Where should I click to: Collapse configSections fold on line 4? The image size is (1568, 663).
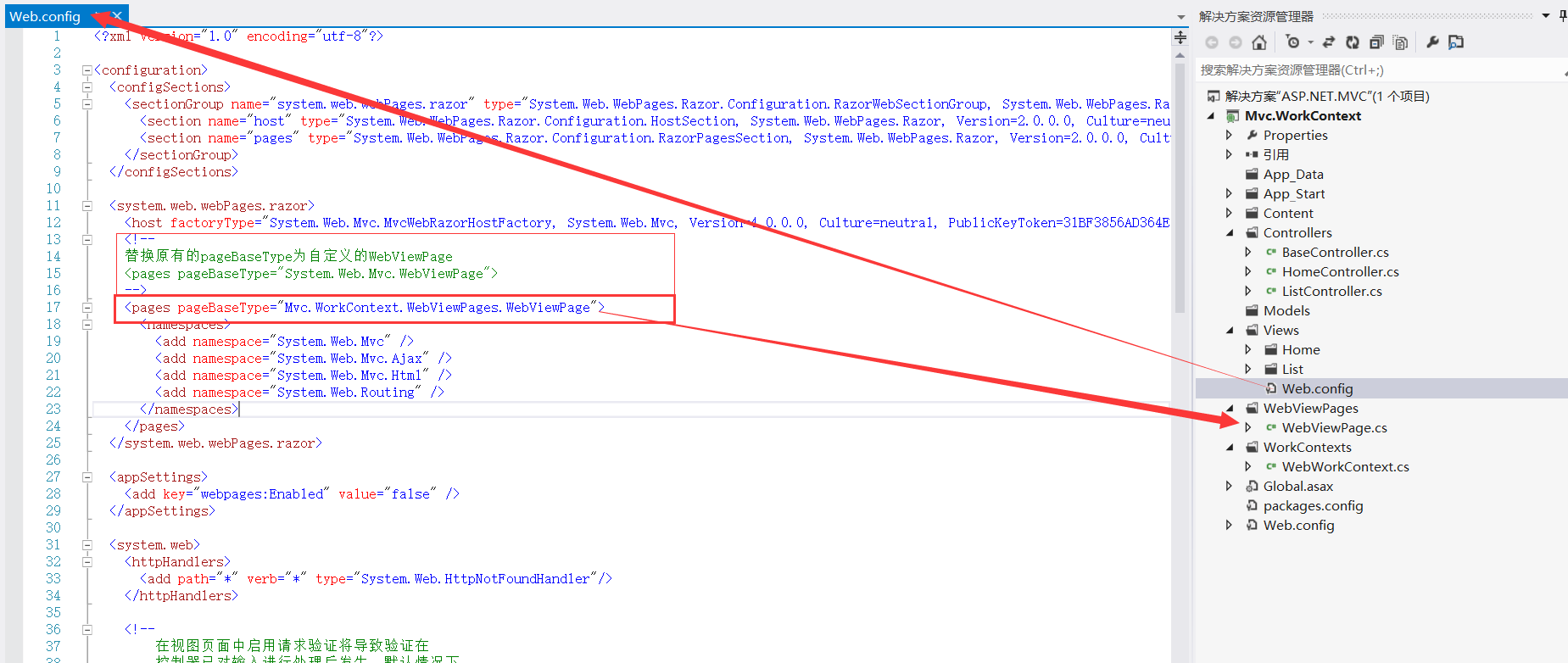(86, 87)
